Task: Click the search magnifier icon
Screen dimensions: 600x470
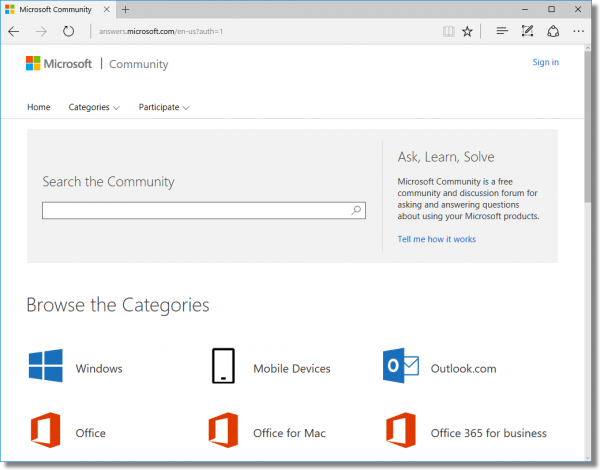Action: coord(356,210)
